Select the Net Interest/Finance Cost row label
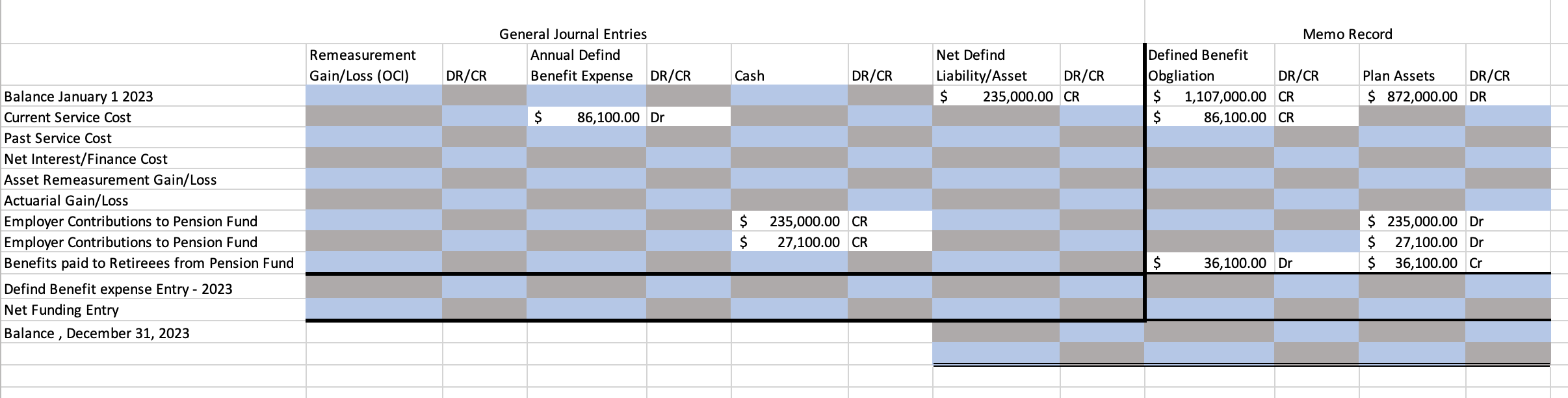 (x=86, y=159)
